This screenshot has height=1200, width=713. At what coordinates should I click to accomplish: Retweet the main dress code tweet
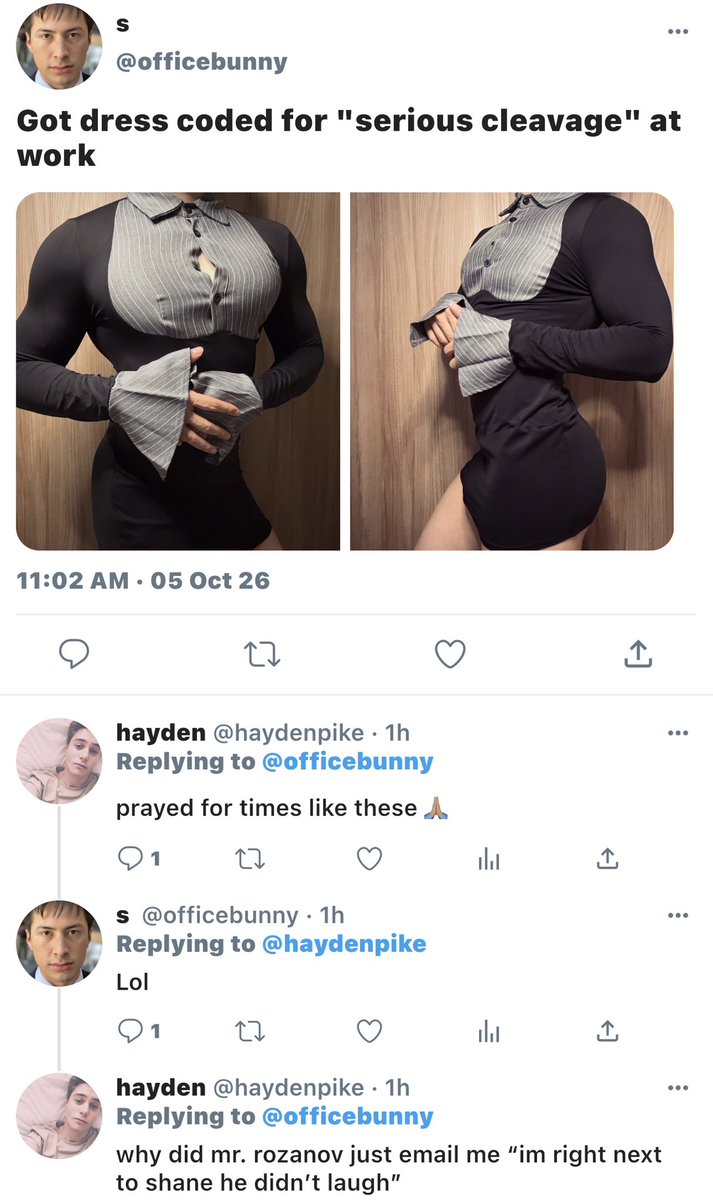(x=262, y=654)
